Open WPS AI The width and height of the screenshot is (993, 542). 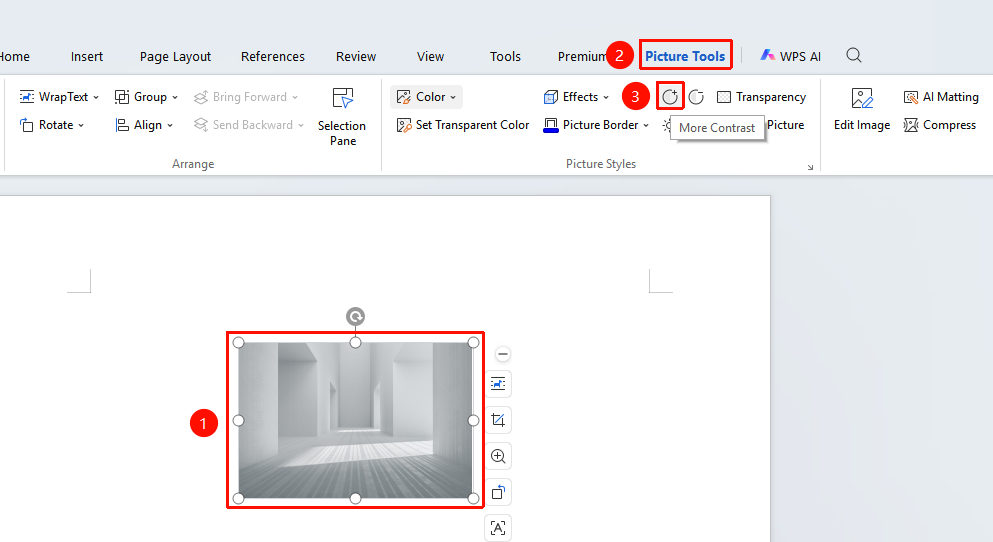790,56
